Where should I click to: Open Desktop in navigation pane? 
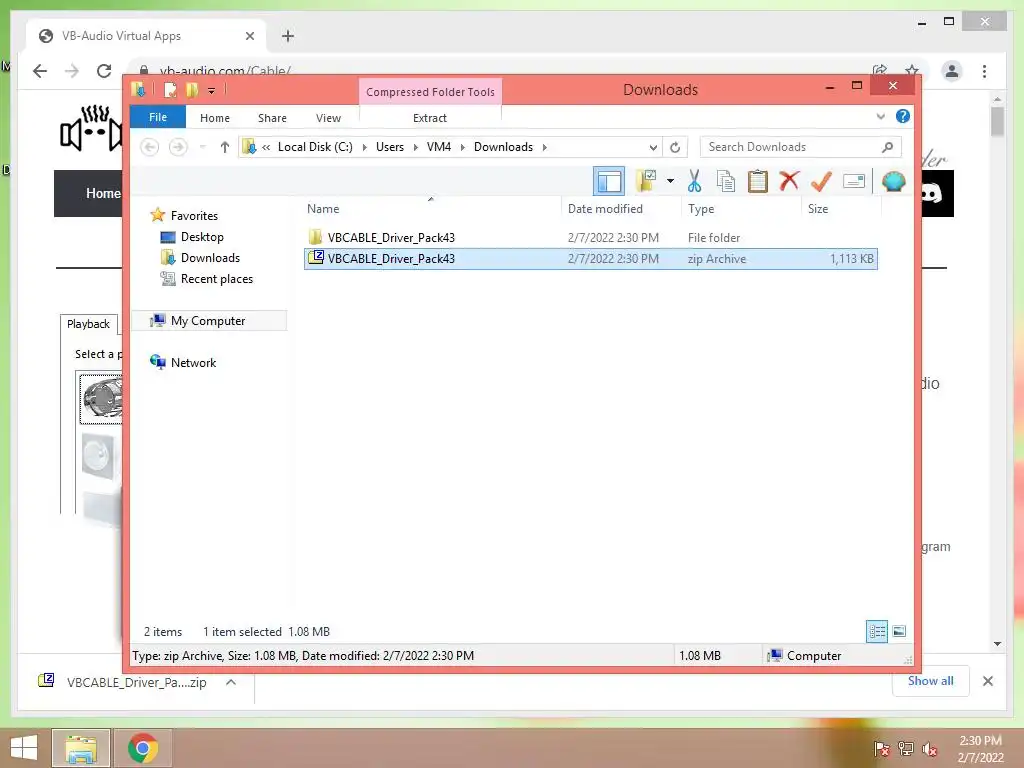click(202, 237)
